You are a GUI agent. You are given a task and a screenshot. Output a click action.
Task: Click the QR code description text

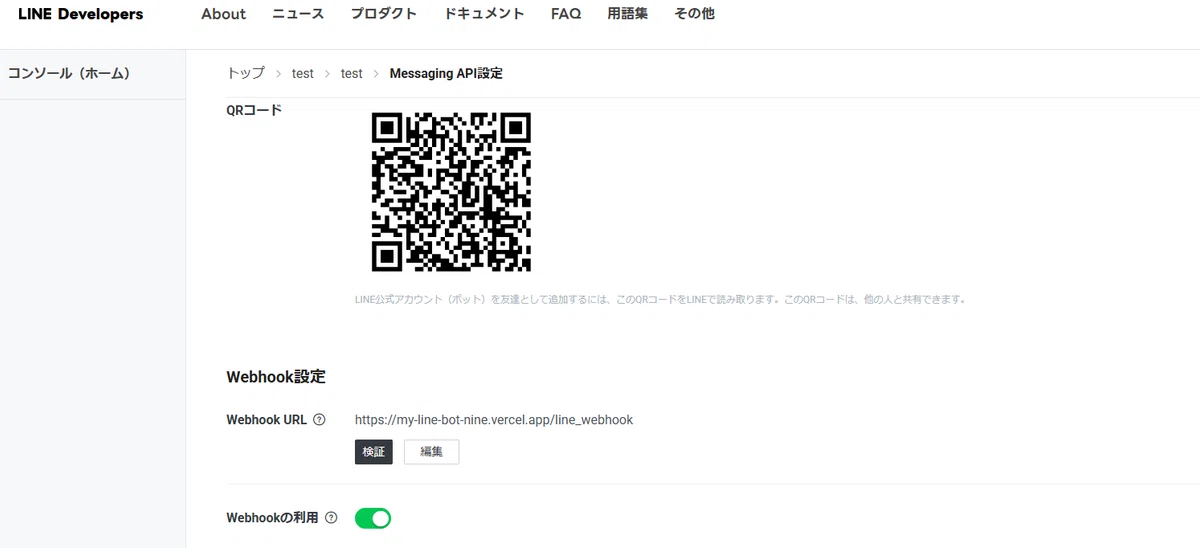660,299
